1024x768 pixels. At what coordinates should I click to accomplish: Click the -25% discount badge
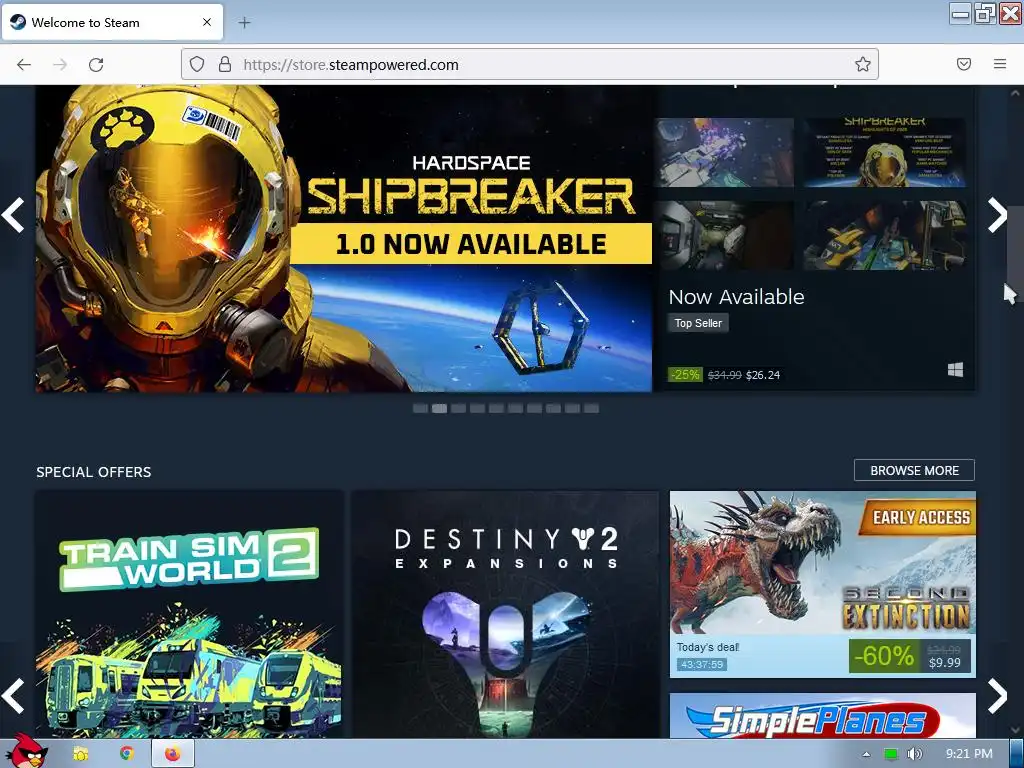click(685, 375)
